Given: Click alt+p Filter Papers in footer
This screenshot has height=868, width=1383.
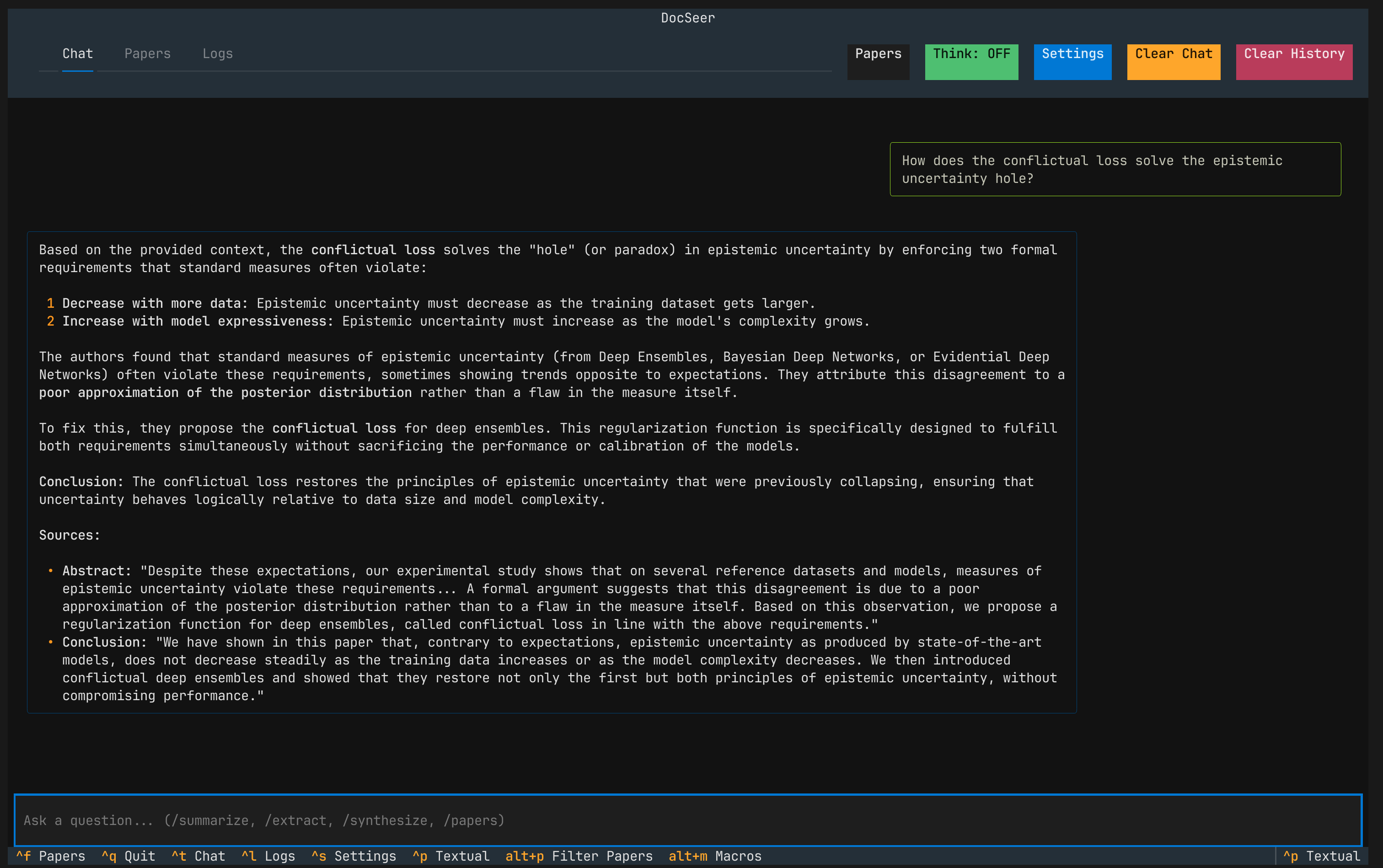Looking at the screenshot, I should click(x=579, y=857).
